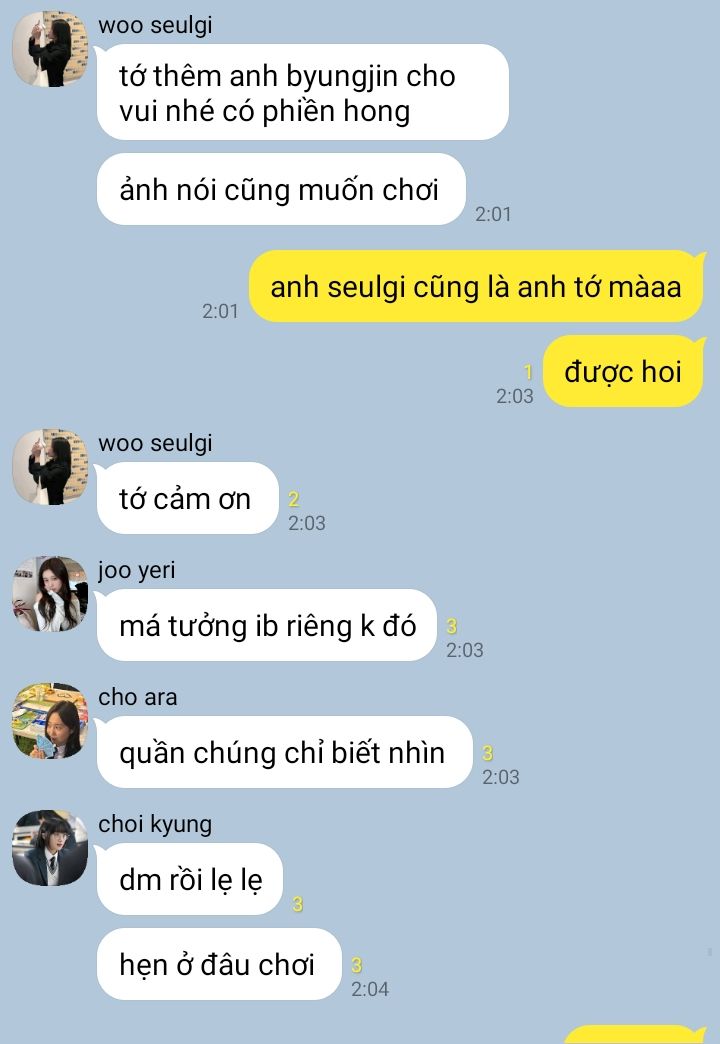Viewport: 720px width, 1044px height.
Task: Tap the 'má tưởng ib riêng k đó' bubble
Action: tap(266, 626)
